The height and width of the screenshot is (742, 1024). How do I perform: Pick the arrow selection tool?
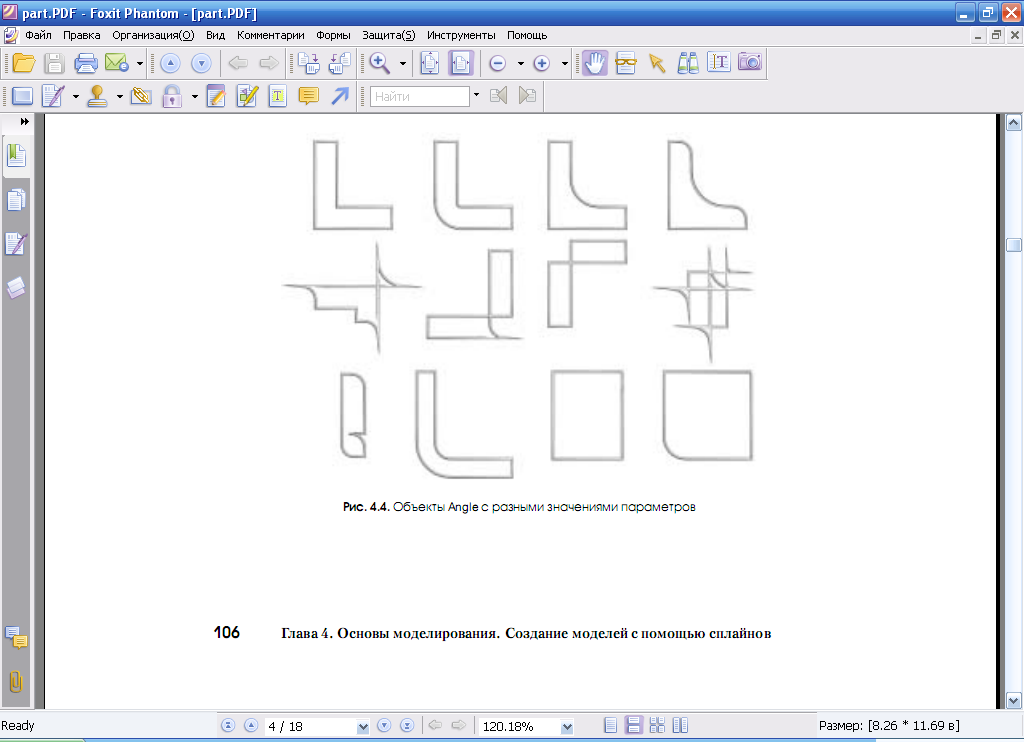(656, 63)
